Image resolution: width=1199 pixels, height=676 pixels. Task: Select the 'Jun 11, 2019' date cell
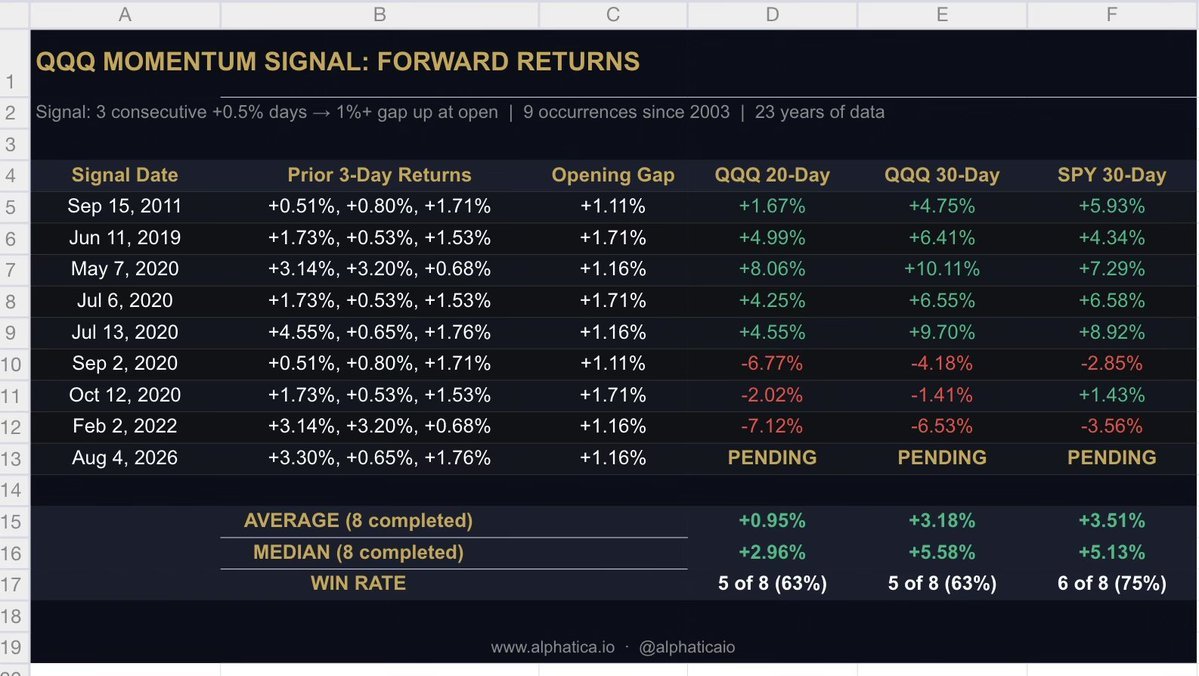point(125,238)
